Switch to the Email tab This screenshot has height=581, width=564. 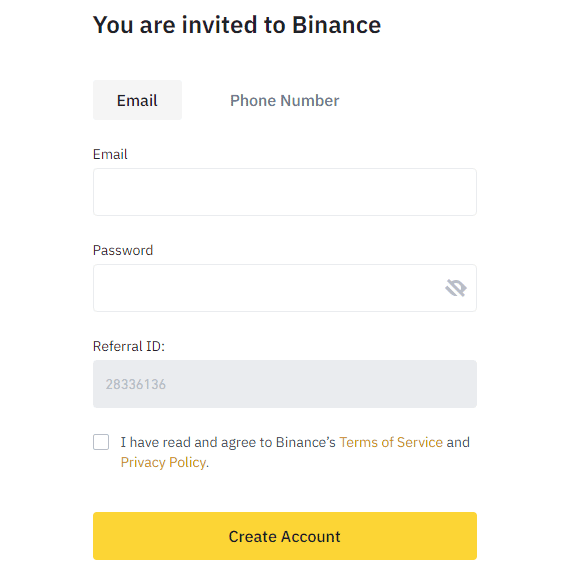pos(137,100)
